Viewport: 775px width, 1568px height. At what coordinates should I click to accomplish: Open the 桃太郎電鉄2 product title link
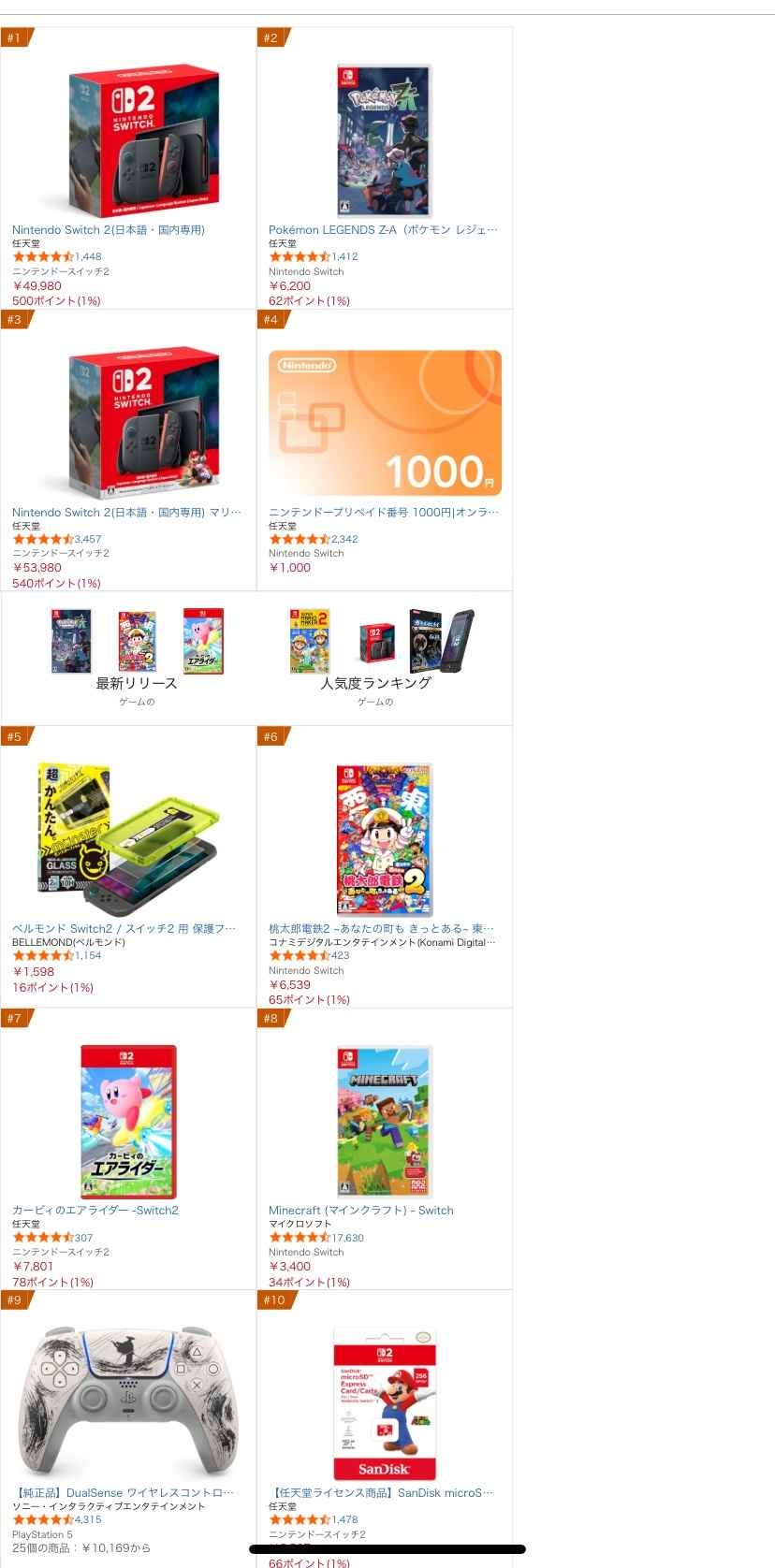click(x=382, y=928)
